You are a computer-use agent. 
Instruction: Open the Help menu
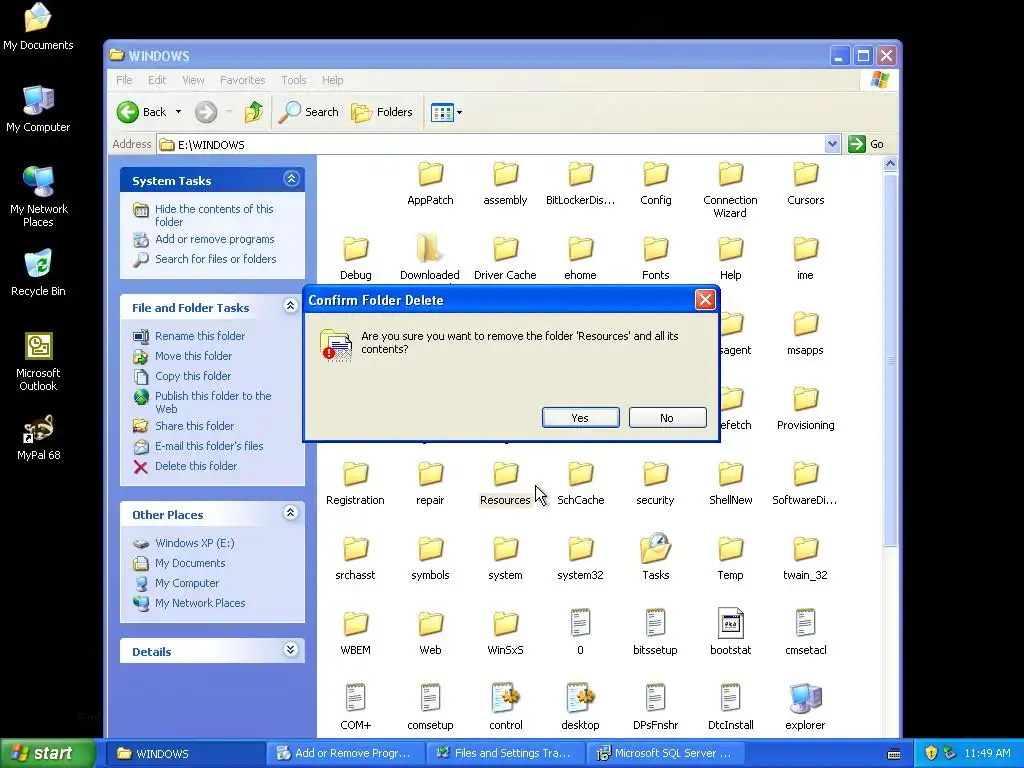tap(332, 80)
